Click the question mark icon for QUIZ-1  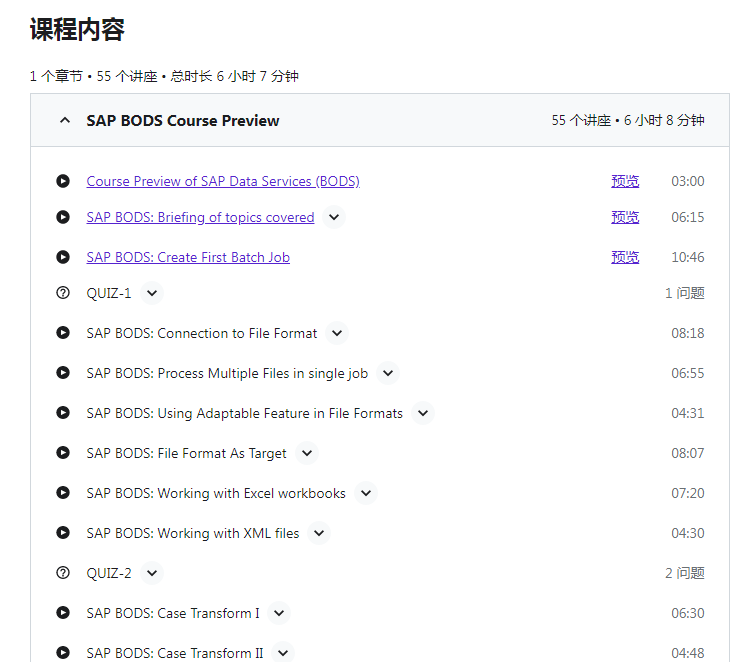(x=63, y=293)
